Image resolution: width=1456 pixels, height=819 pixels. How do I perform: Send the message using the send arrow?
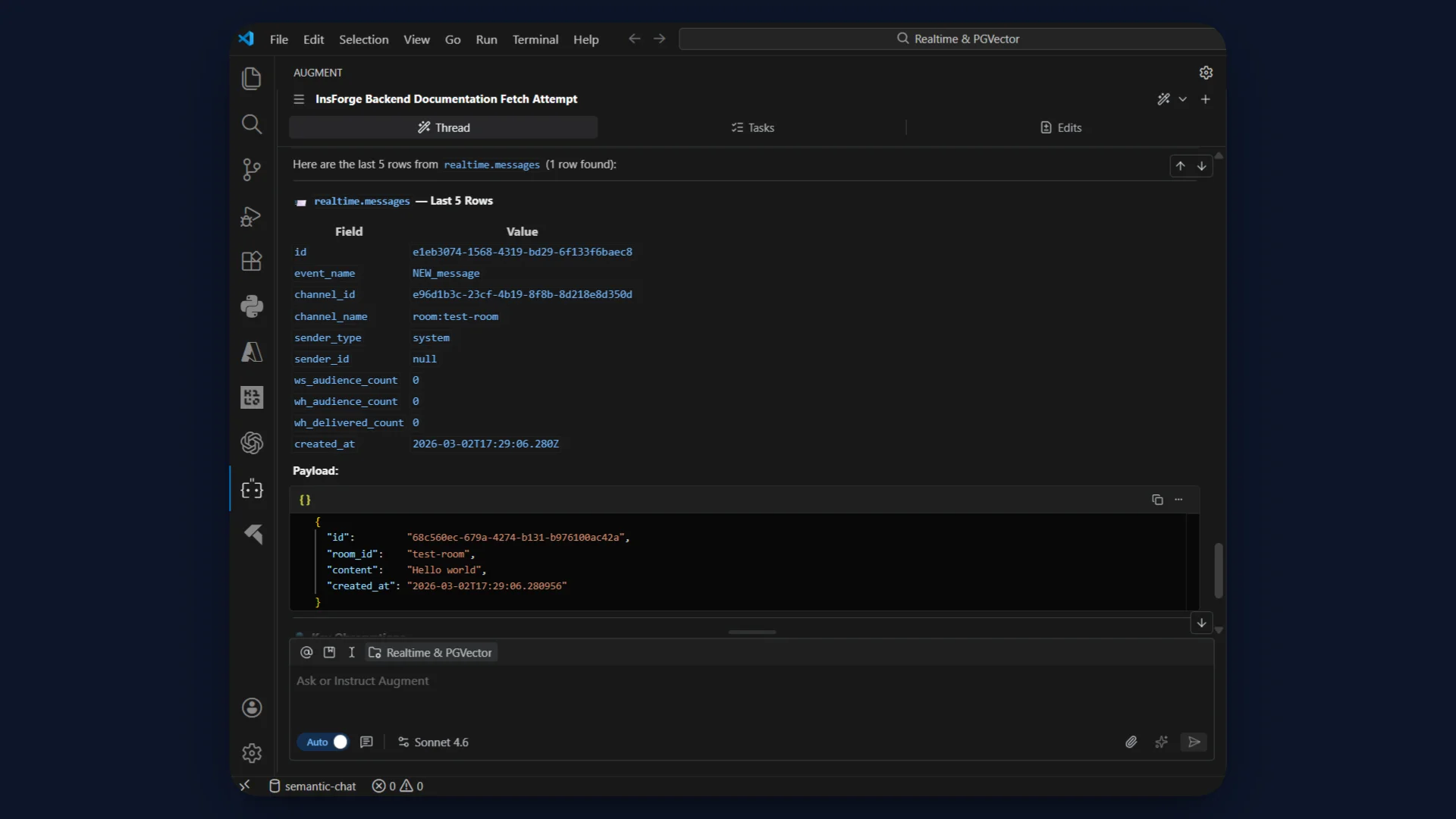pyautogui.click(x=1194, y=742)
